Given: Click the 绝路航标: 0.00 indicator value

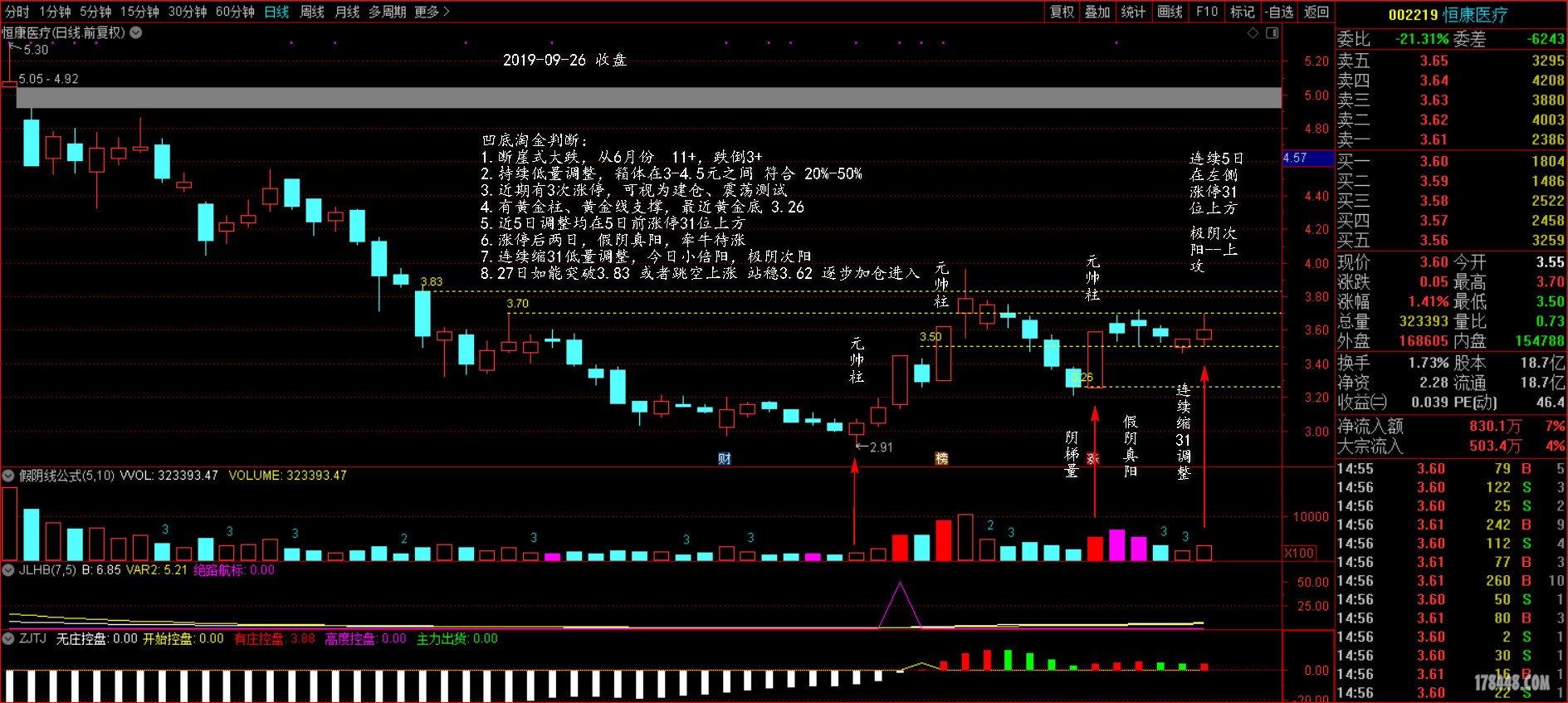Looking at the screenshot, I should (233, 570).
